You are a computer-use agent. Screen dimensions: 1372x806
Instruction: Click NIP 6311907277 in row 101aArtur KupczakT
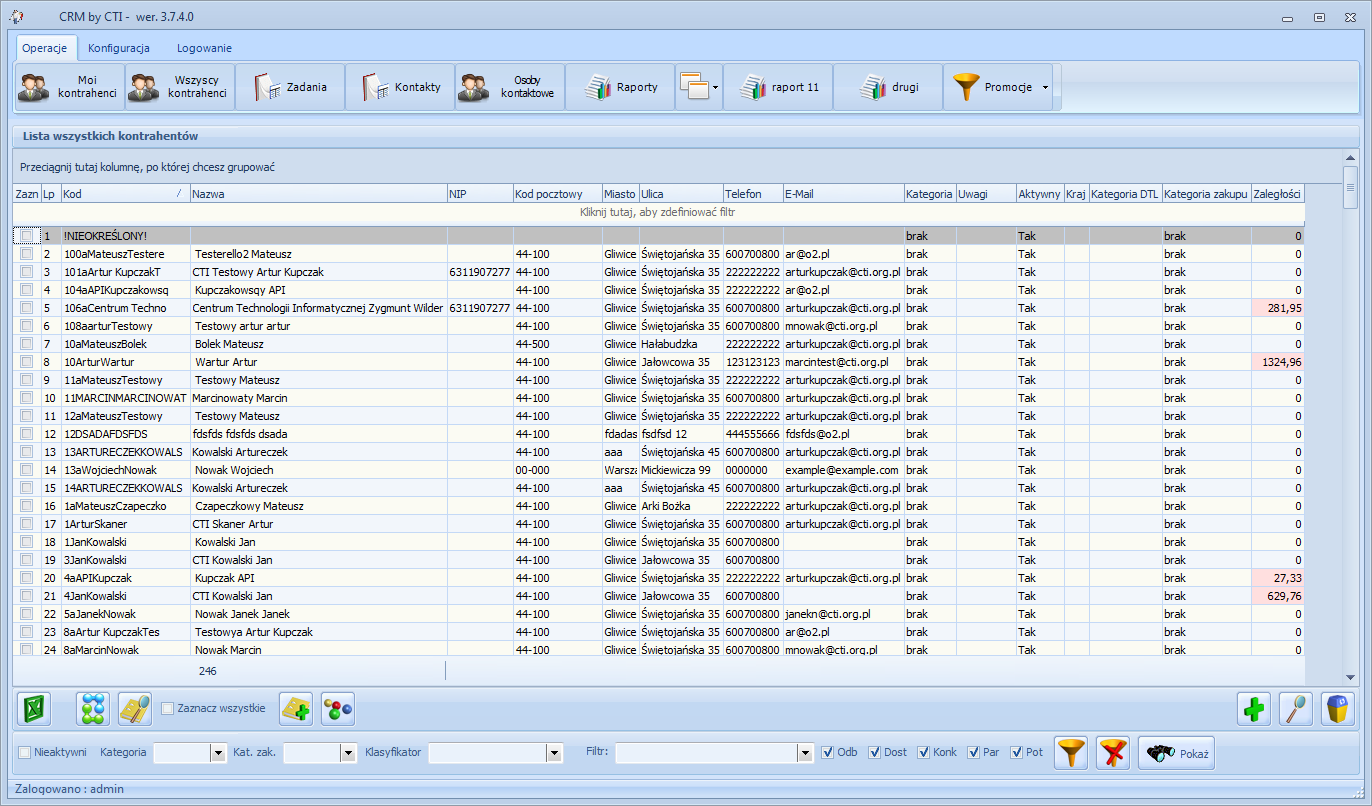pyautogui.click(x=480, y=272)
